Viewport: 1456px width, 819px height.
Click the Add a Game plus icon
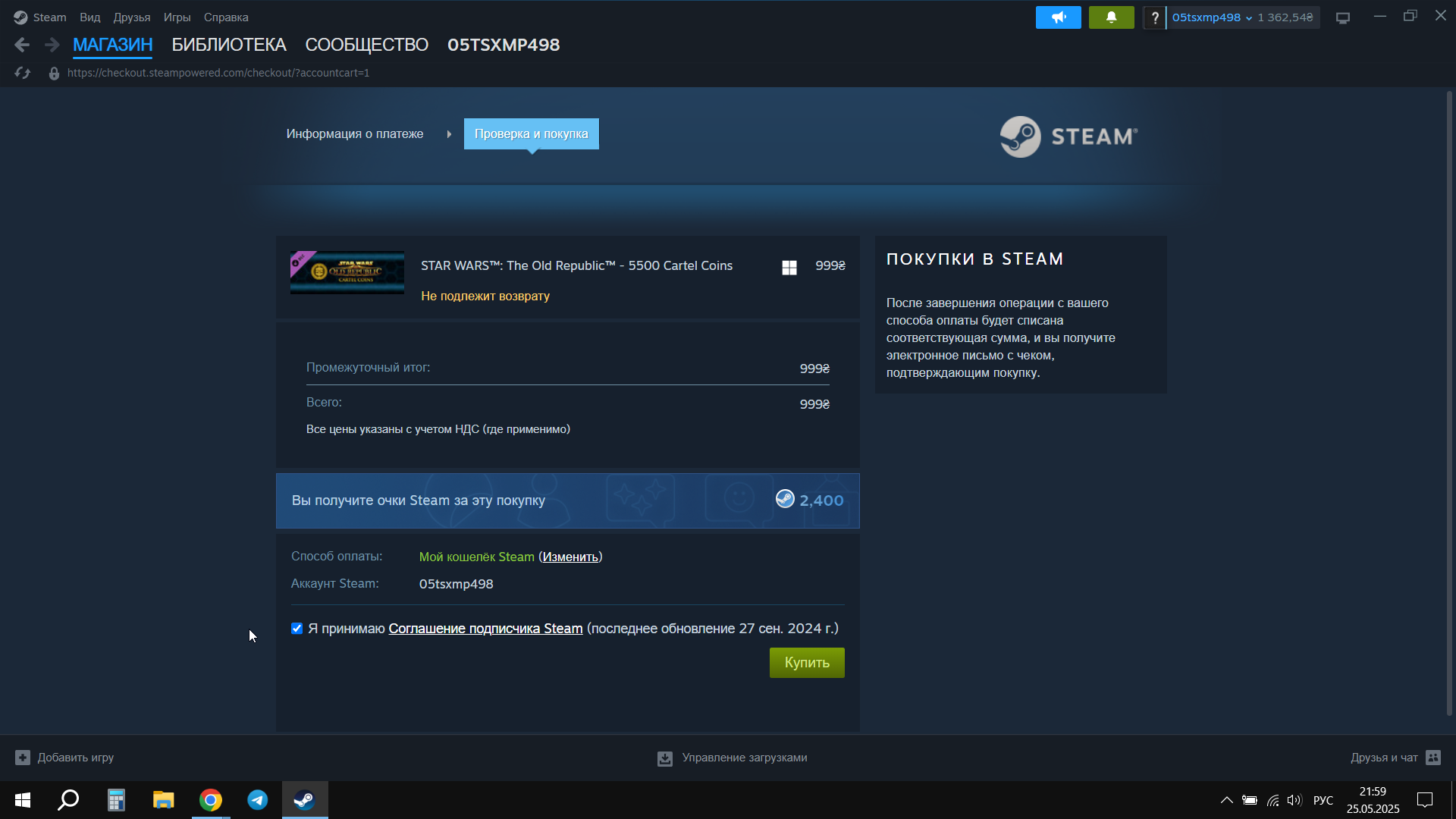pyautogui.click(x=23, y=758)
